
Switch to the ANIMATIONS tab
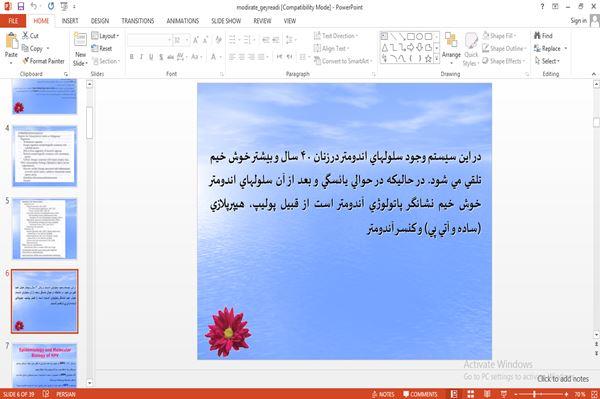(183, 21)
